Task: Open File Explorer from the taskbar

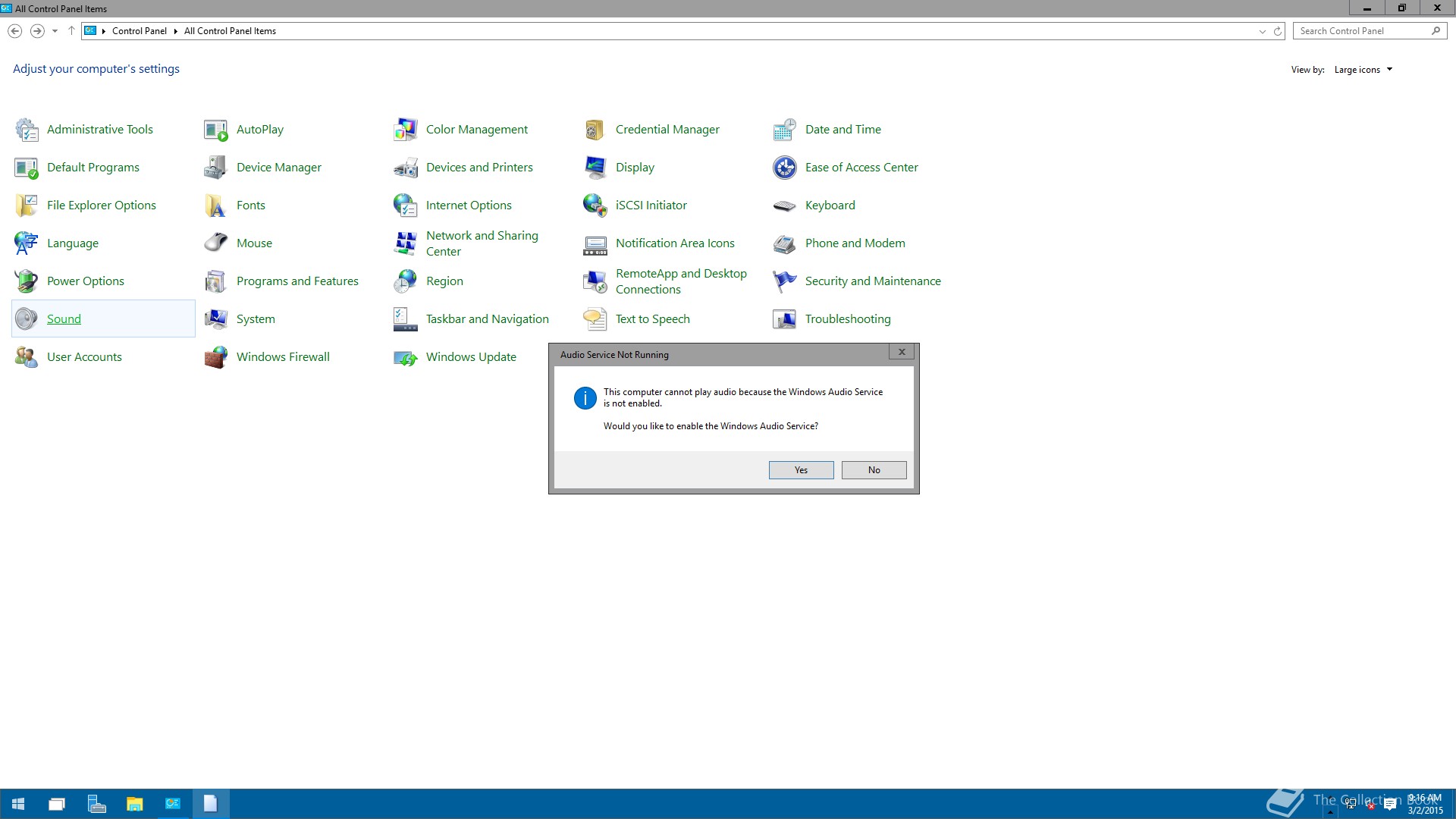Action: pyautogui.click(x=134, y=804)
